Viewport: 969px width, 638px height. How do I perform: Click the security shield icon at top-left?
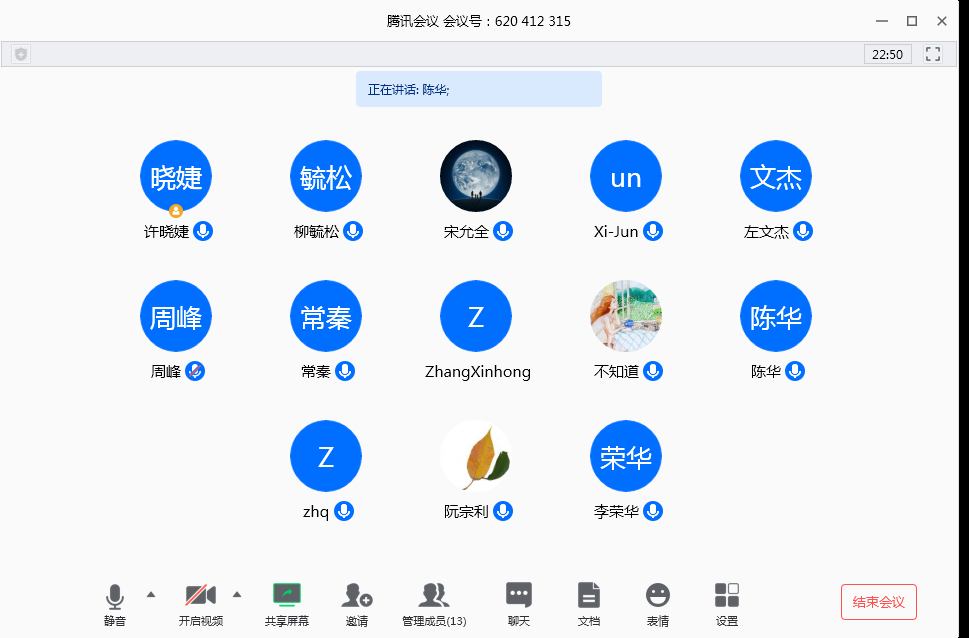click(x=21, y=55)
